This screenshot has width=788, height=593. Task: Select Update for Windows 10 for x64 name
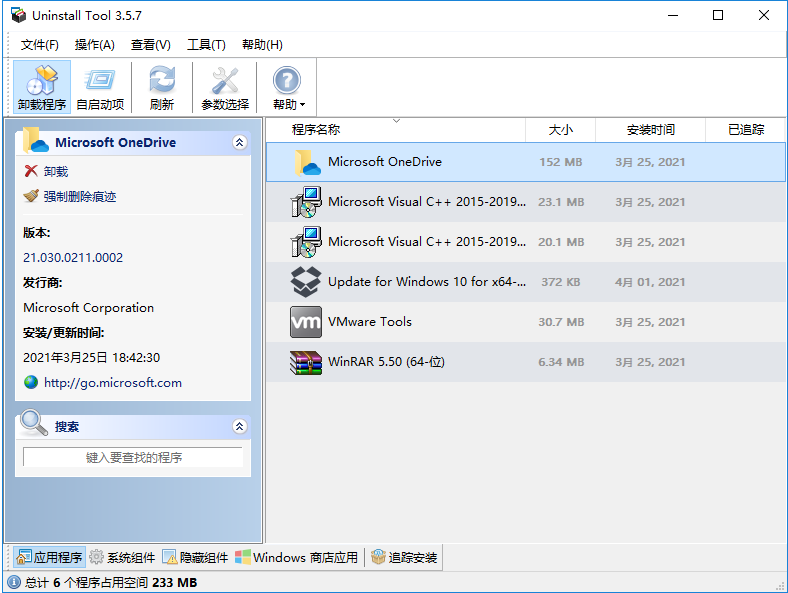(x=427, y=282)
